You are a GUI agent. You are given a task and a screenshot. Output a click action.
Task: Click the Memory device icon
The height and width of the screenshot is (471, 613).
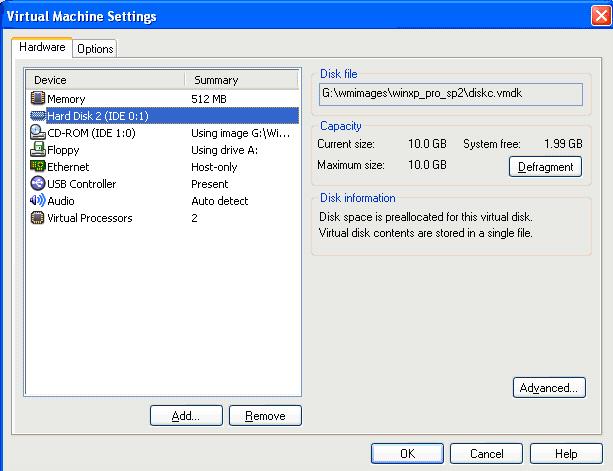coord(38,99)
